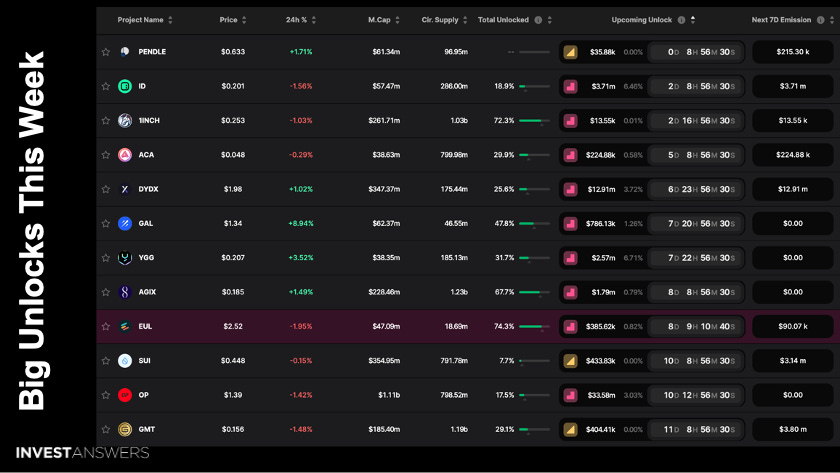Click ACA's 799.98m circulating supply

point(454,155)
